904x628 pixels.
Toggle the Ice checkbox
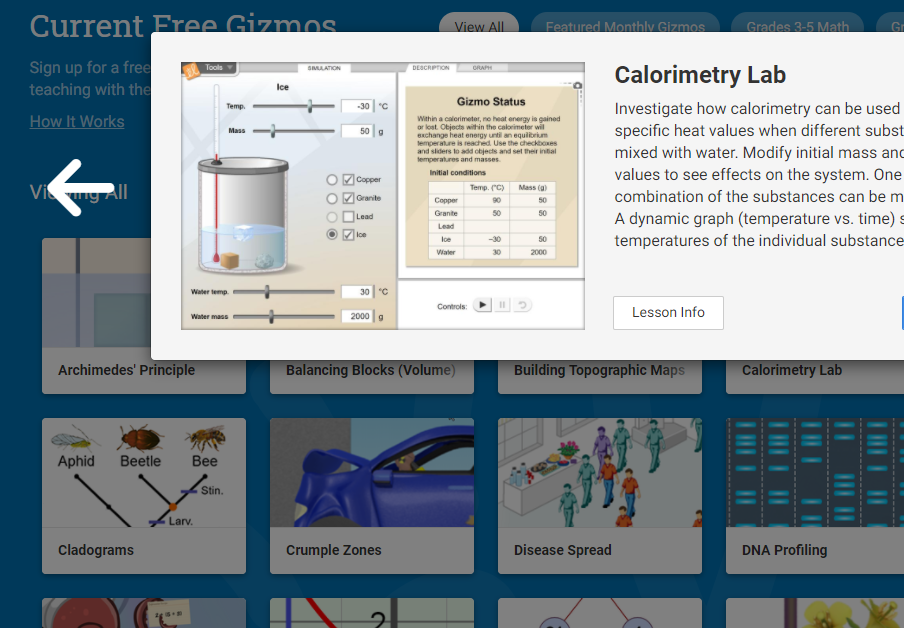(348, 234)
